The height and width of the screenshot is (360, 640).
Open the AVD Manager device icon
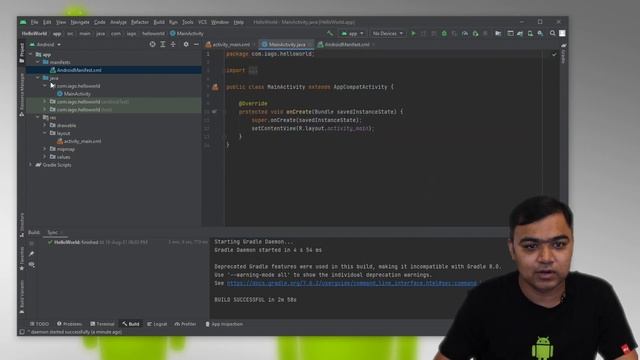click(530, 33)
